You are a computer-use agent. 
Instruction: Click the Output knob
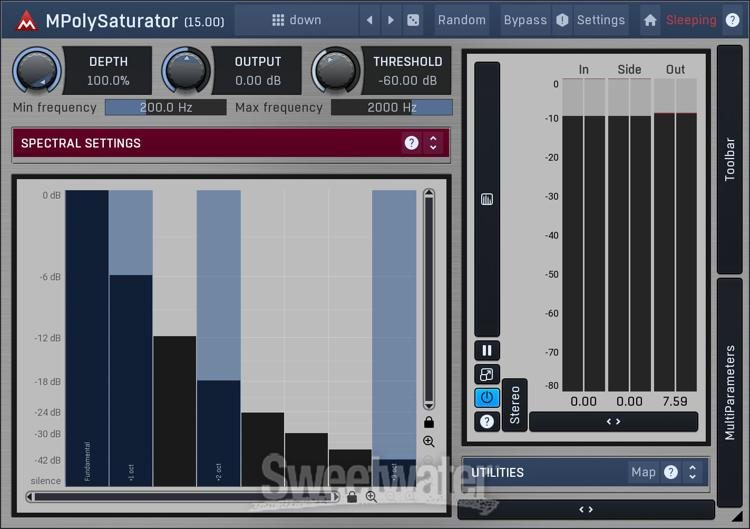tap(186, 71)
